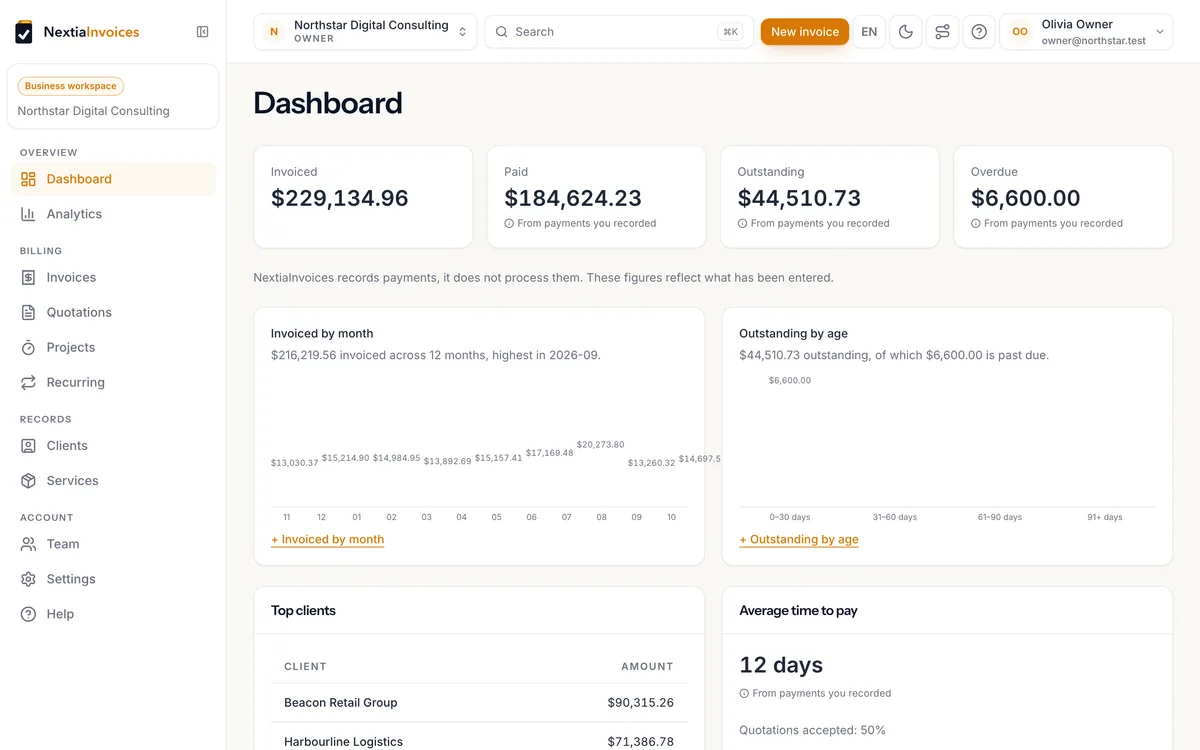1200x750 pixels.
Task: Open Settings from the sidebar
Action: click(113, 579)
